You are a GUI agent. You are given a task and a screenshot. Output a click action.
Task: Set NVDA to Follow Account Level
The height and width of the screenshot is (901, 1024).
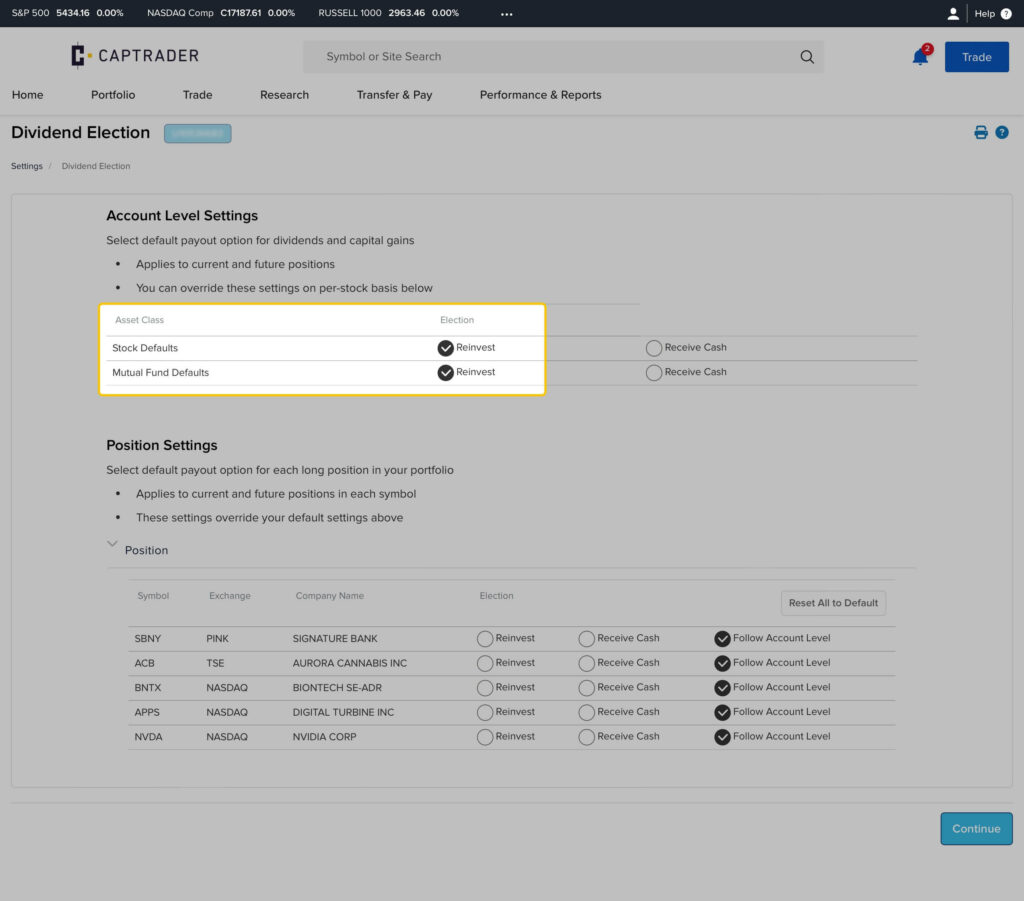tap(722, 737)
